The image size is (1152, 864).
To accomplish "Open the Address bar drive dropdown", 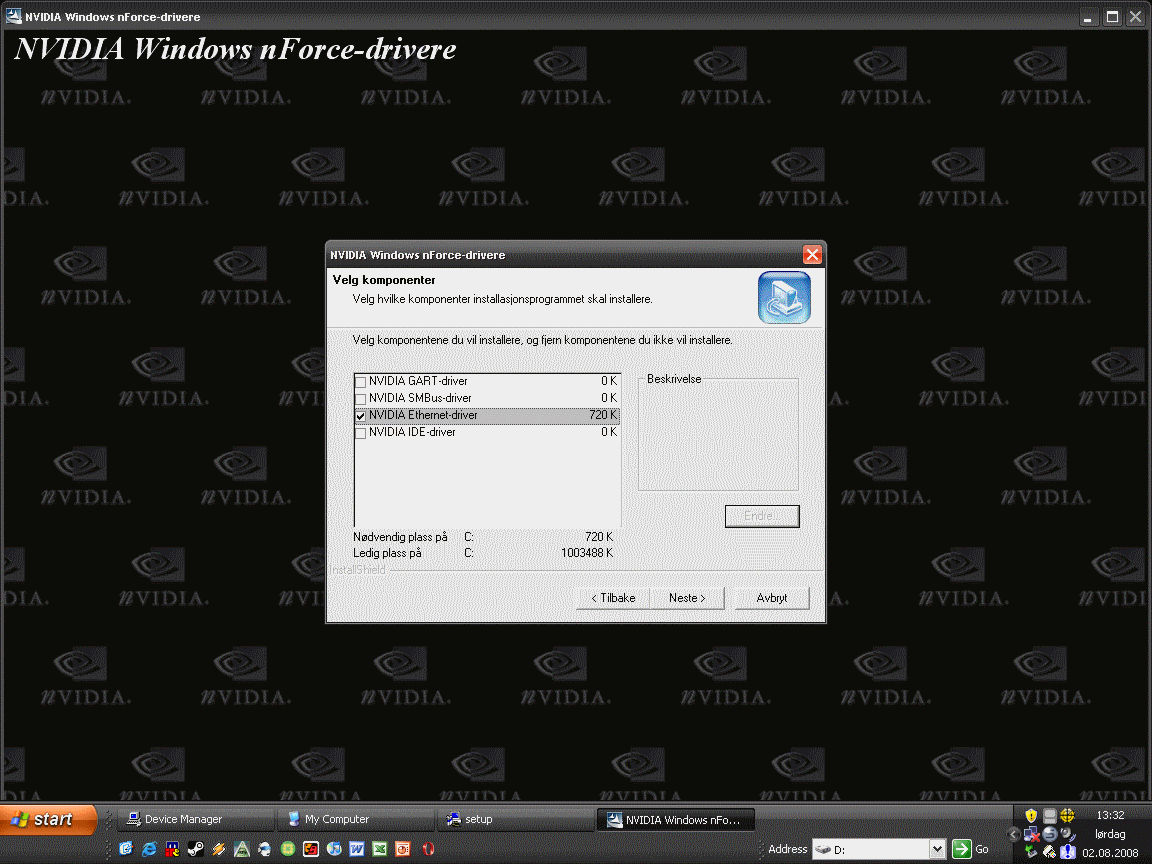I will [937, 849].
